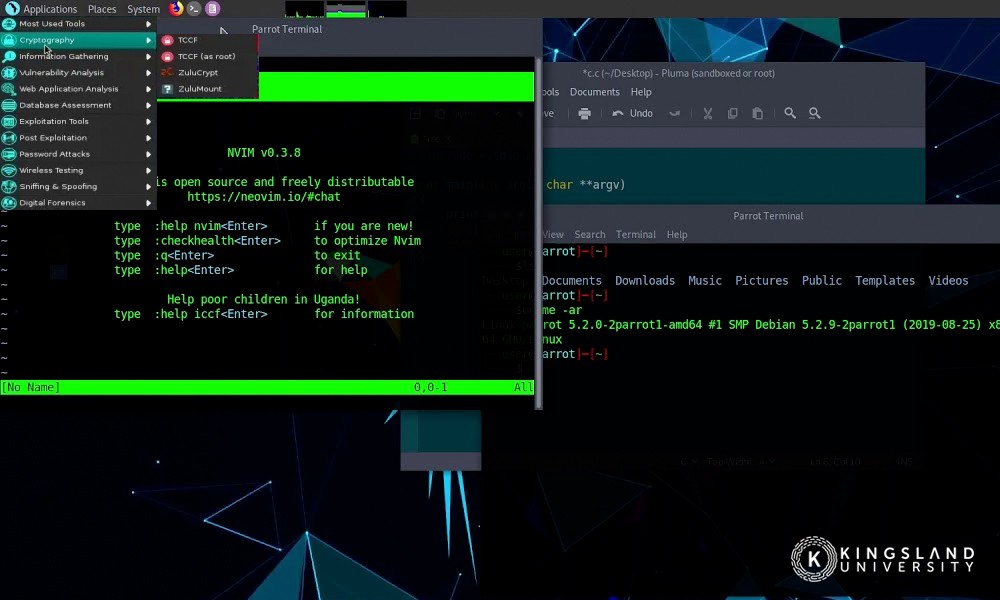Click 'Music' in the terminal ls output
Screen dimensions: 1000x600
(705, 281)
